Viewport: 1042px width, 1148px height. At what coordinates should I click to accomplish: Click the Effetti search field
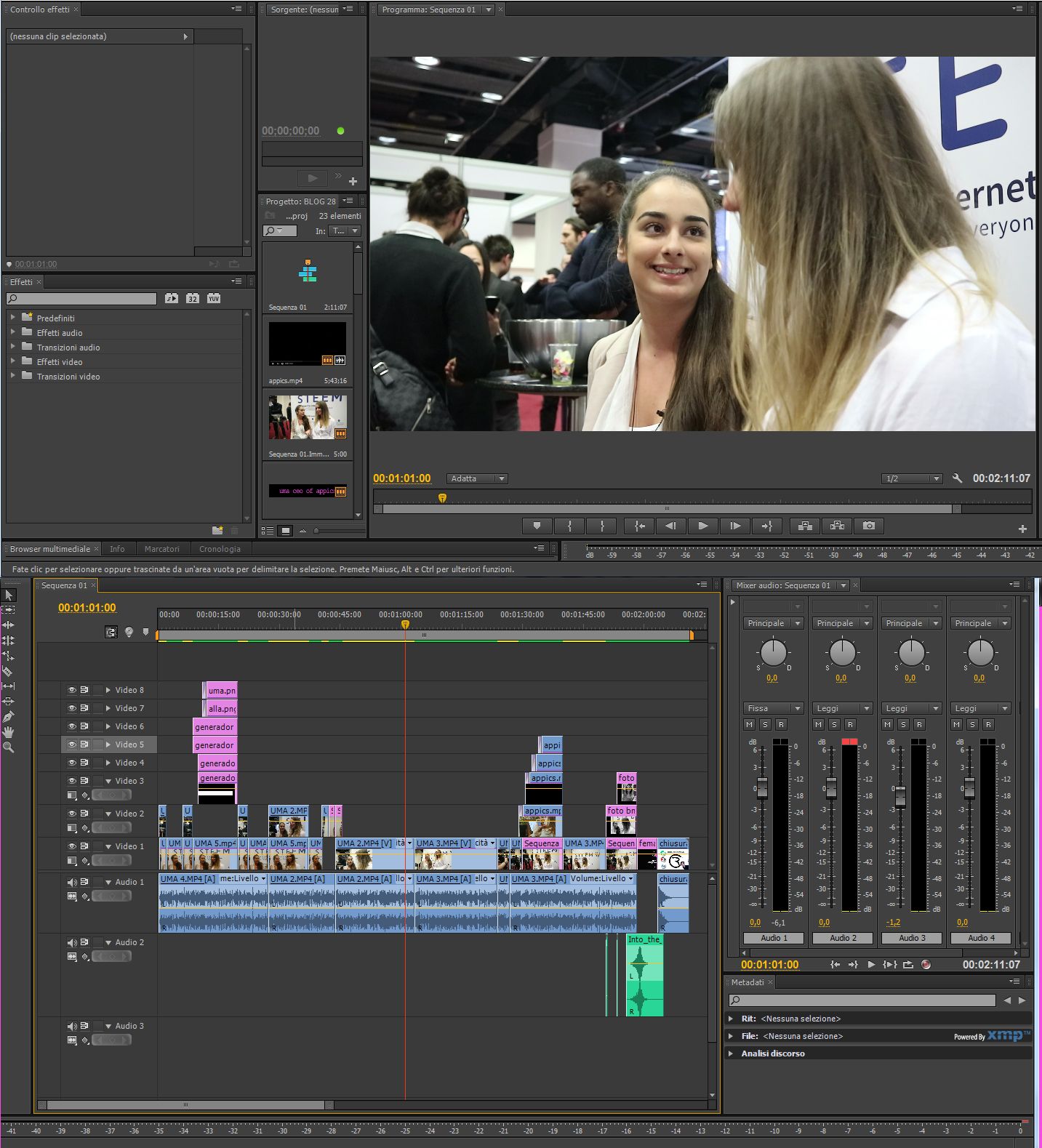click(x=81, y=298)
